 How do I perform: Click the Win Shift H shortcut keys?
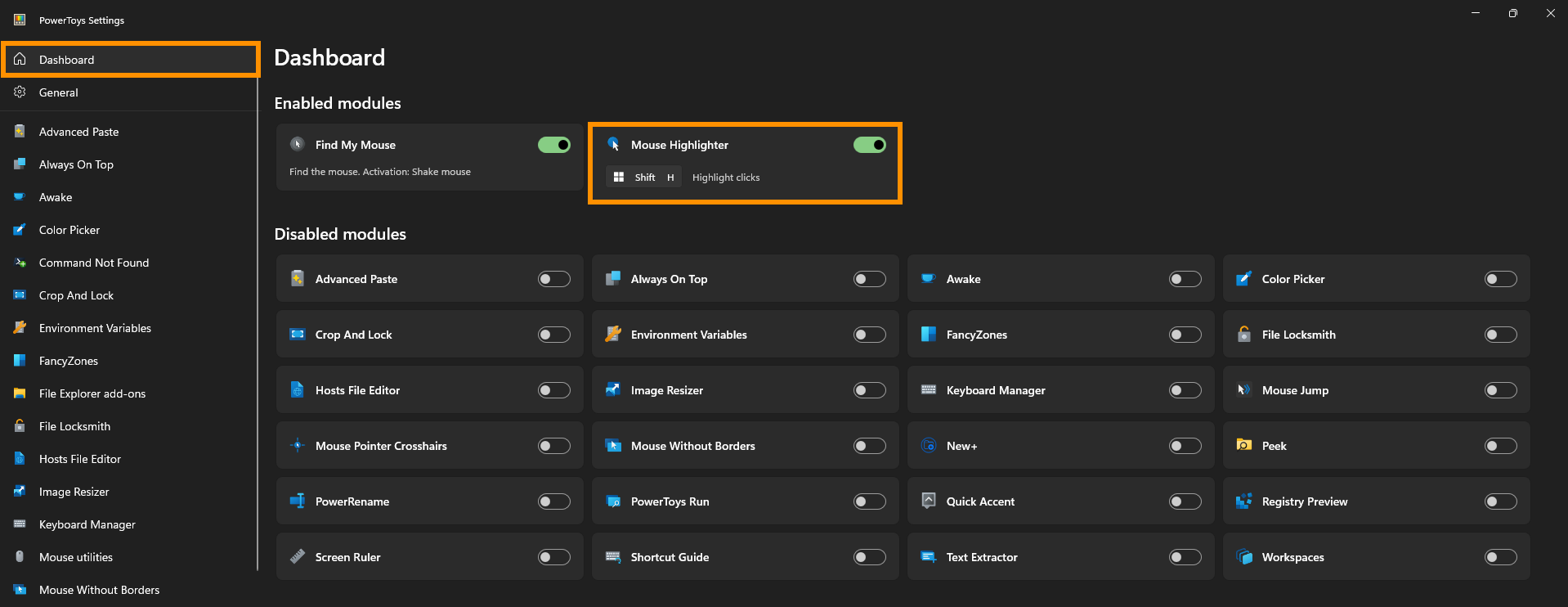point(643,177)
